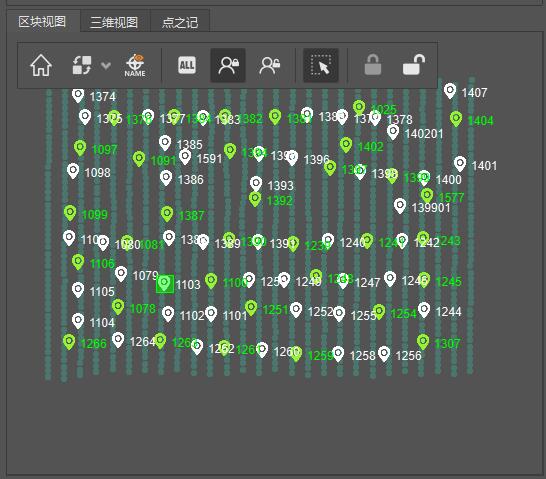Select the green marker pin 1387
Viewport: 546px width, 479px height.
click(167, 214)
